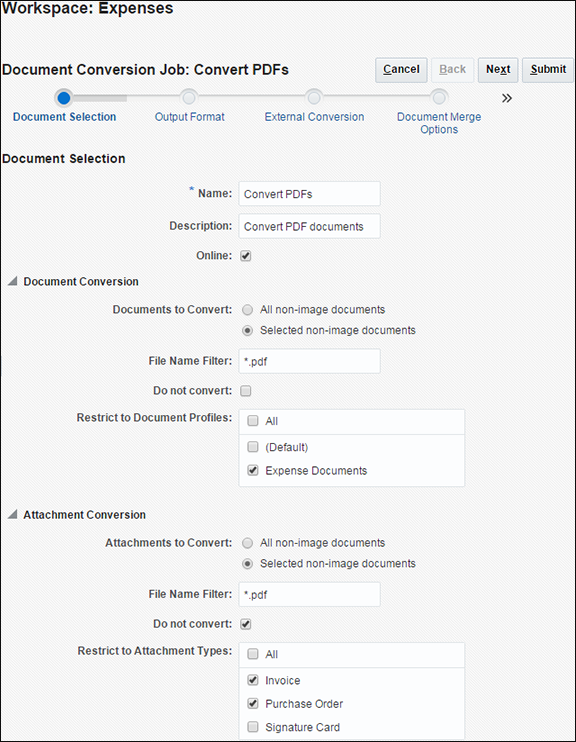576x742 pixels.
Task: Select All non-image documents for Documents to Convert
Action: click(x=248, y=310)
